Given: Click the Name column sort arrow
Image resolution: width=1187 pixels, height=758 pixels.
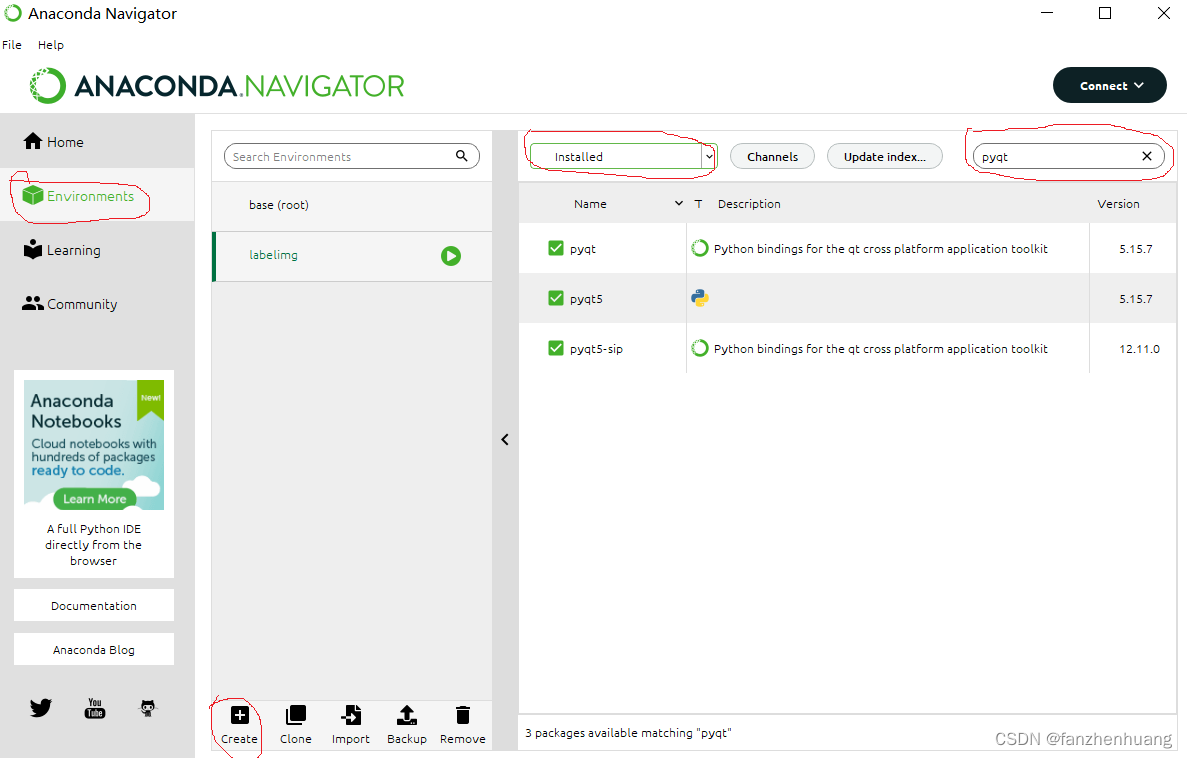Looking at the screenshot, I should [678, 204].
